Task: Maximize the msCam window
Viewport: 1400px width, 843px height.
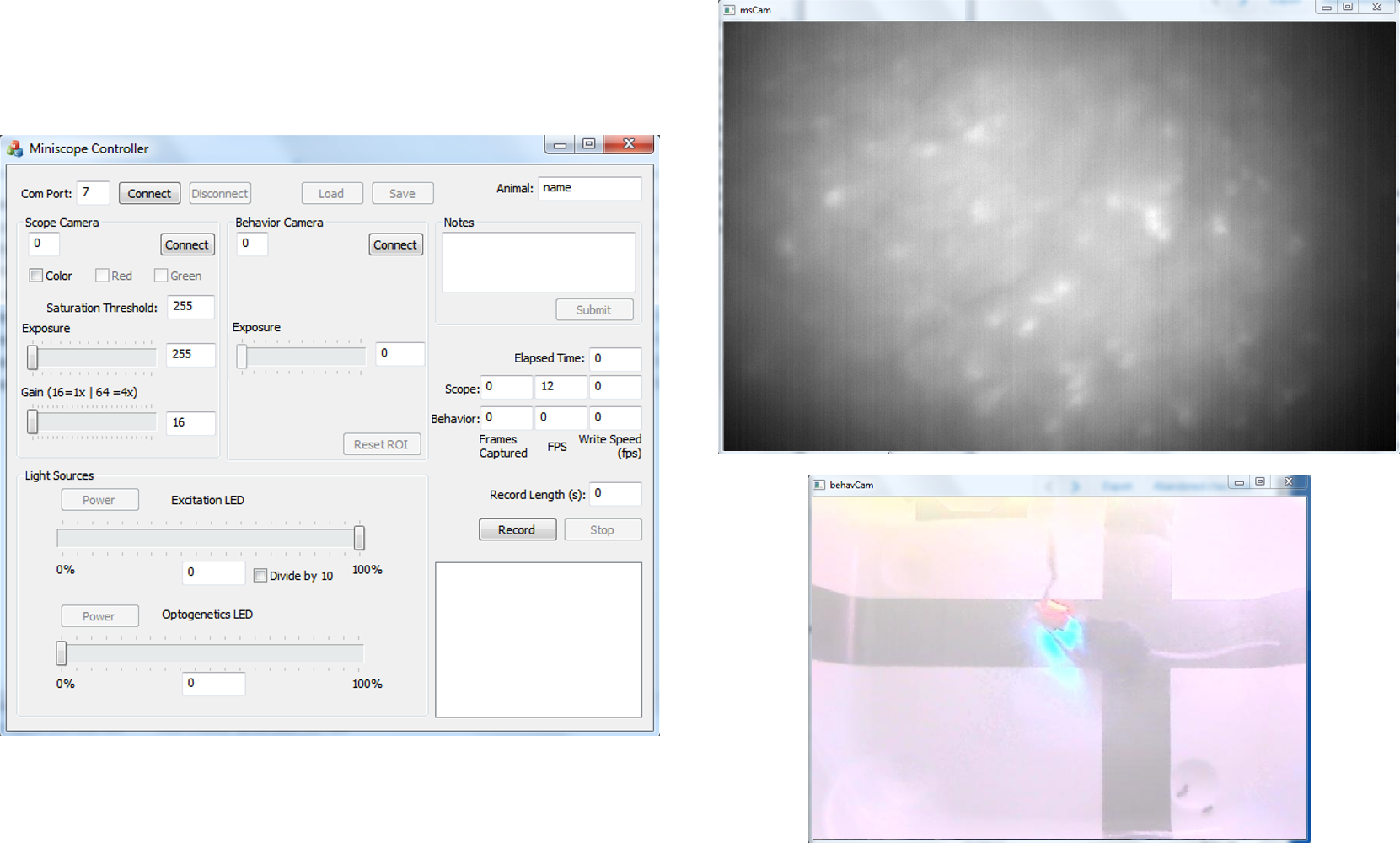Action: (1348, 8)
